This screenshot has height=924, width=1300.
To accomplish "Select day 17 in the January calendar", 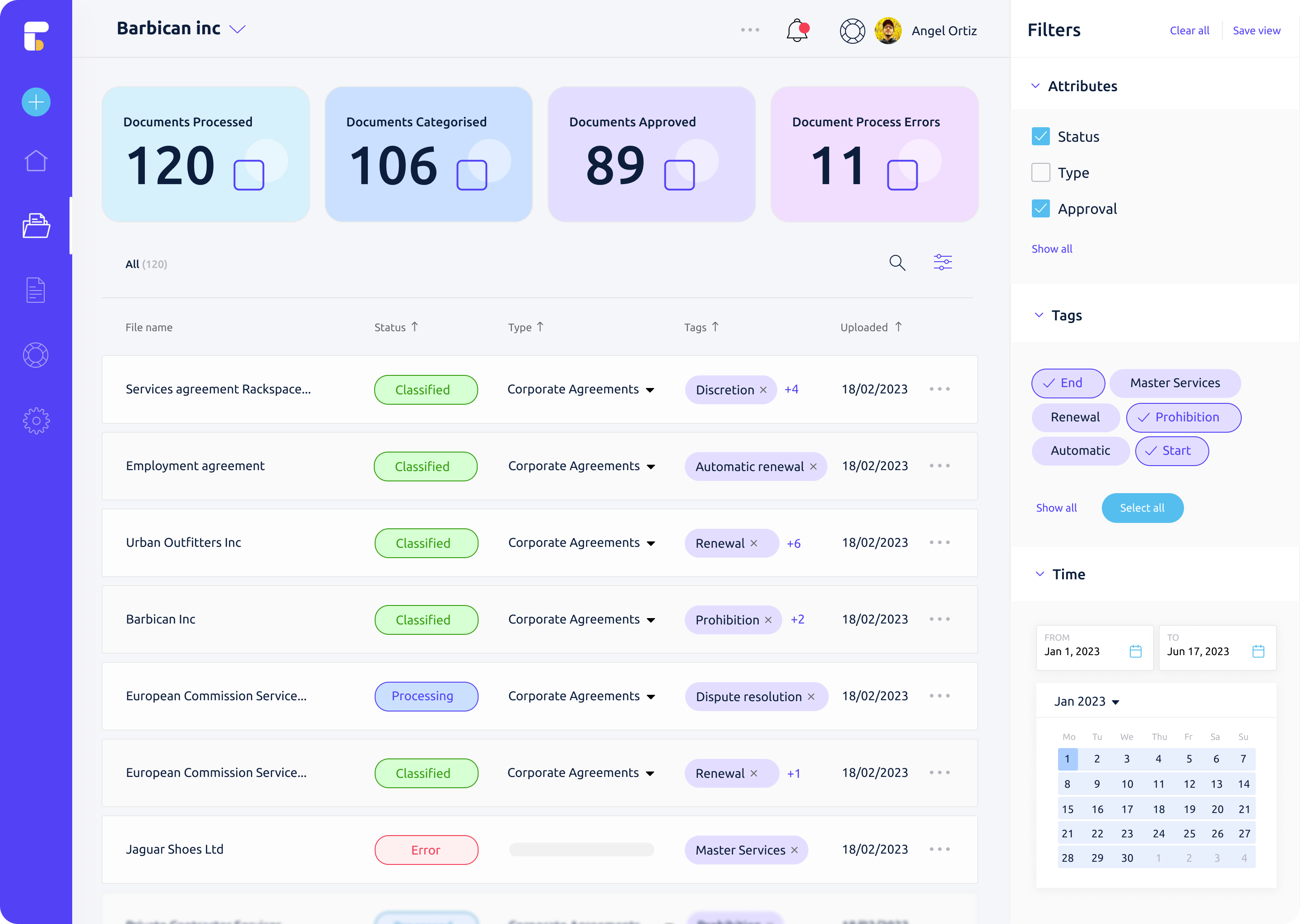I will [1127, 809].
